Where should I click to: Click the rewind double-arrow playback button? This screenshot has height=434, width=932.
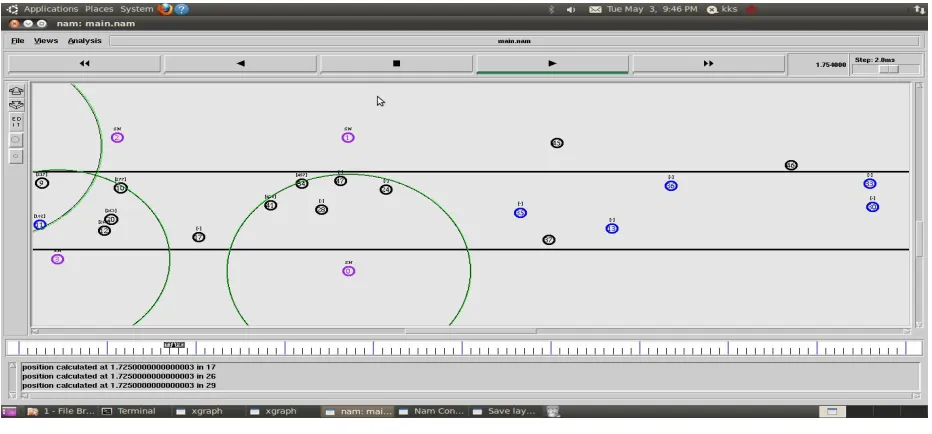point(84,64)
